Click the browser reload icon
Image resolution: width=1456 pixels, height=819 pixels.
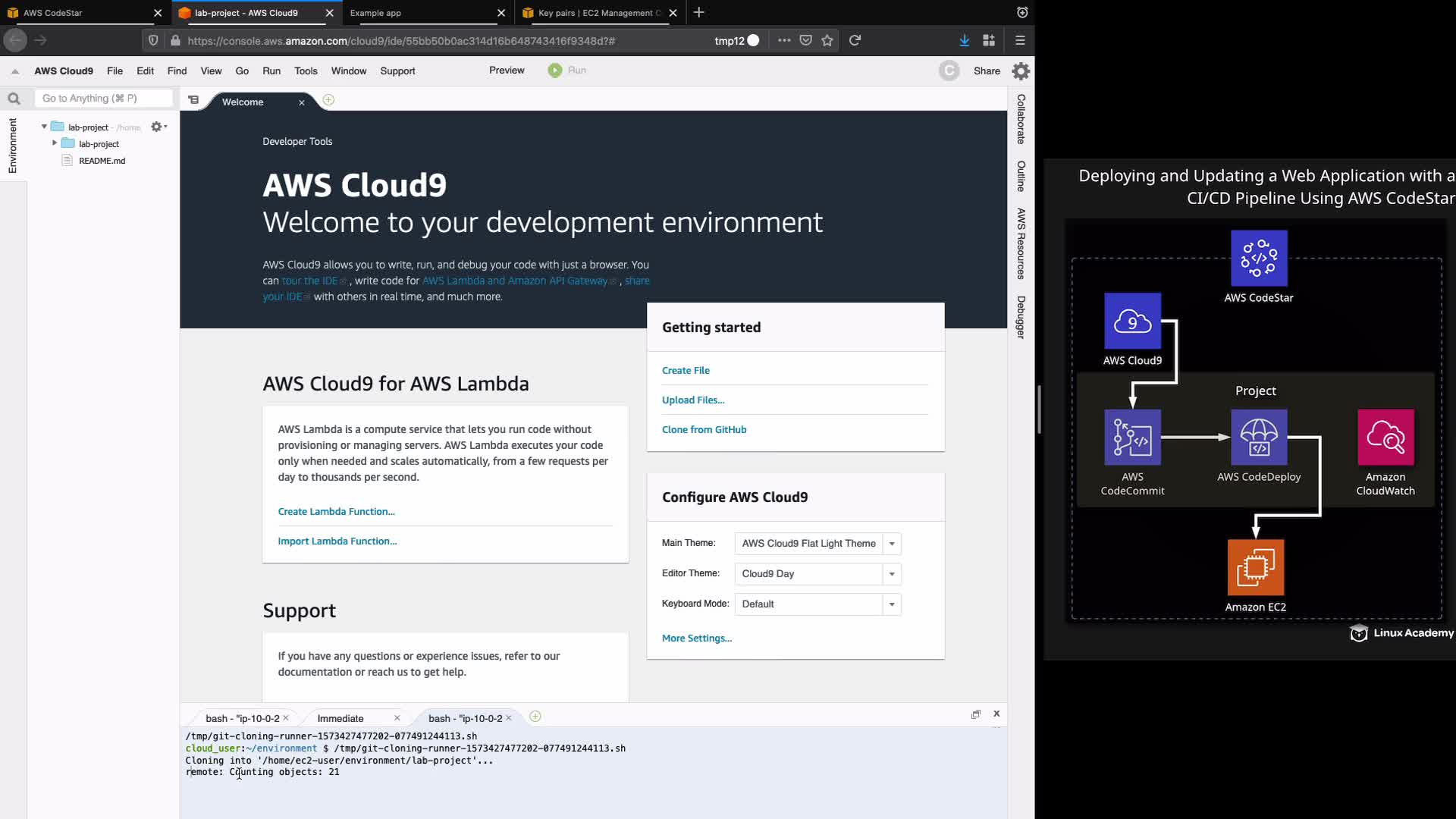[x=855, y=41]
